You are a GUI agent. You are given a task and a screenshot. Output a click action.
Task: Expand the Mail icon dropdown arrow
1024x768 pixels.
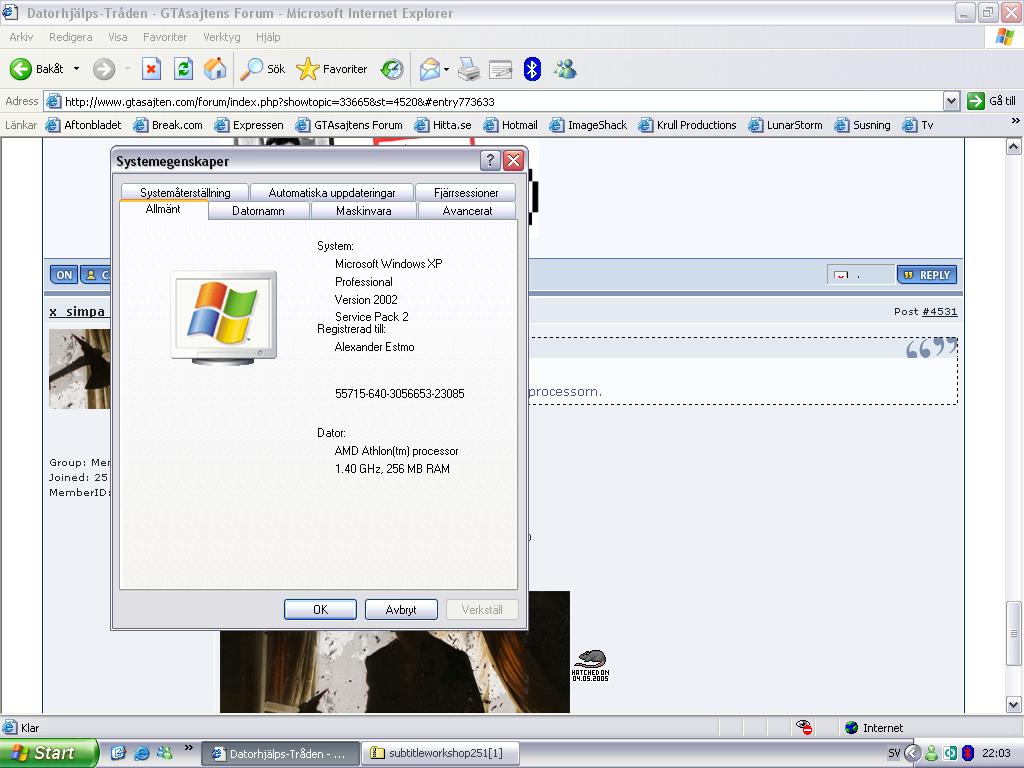click(x=446, y=69)
